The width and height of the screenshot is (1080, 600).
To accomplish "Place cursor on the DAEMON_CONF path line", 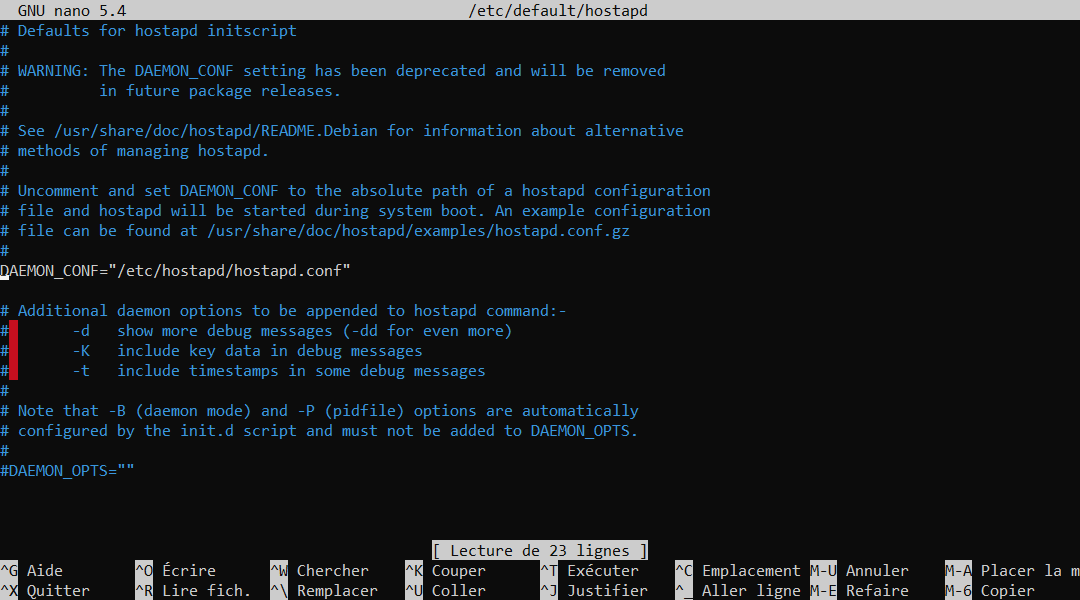I will (176, 271).
